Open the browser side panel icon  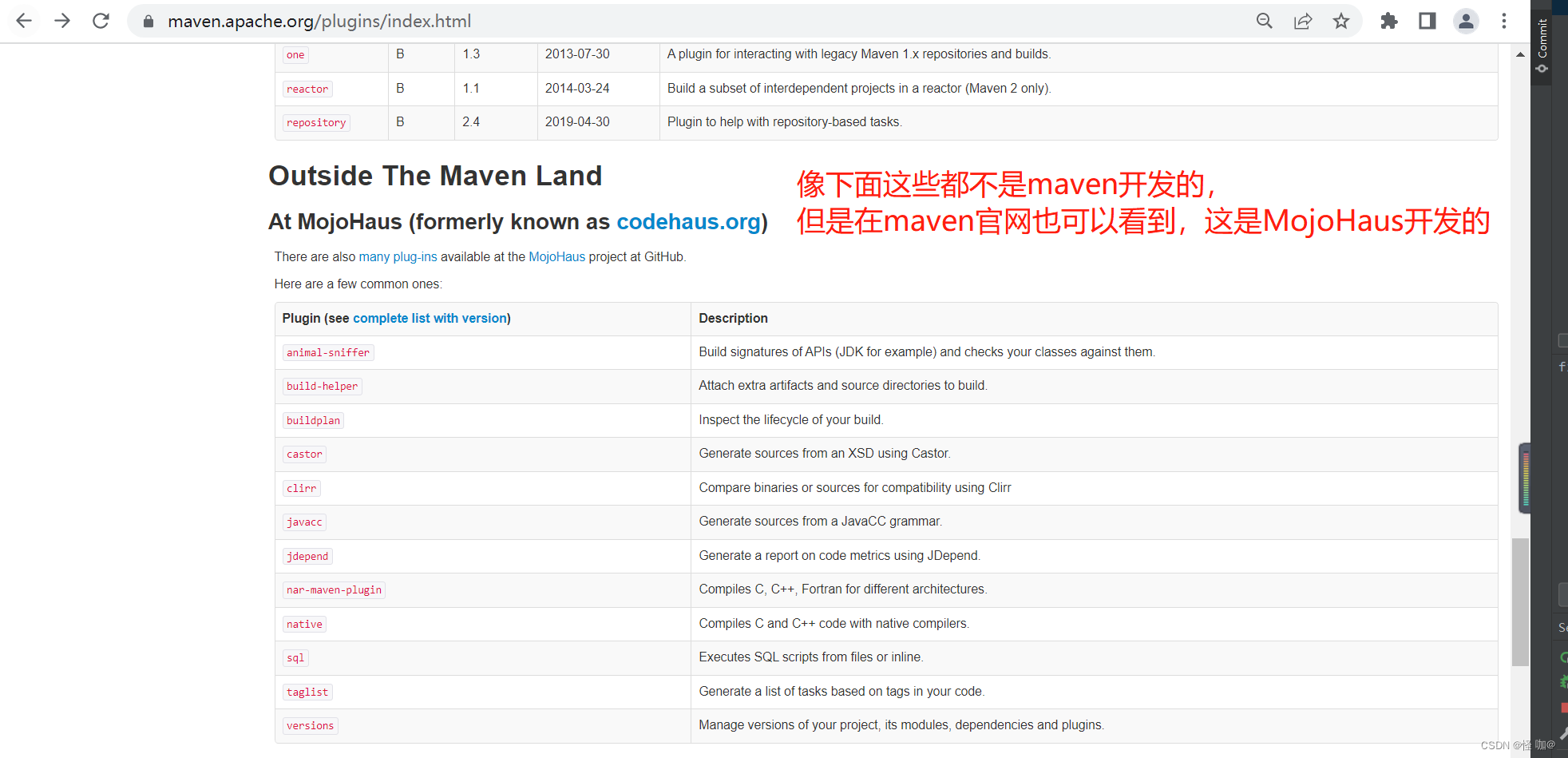coord(1427,21)
